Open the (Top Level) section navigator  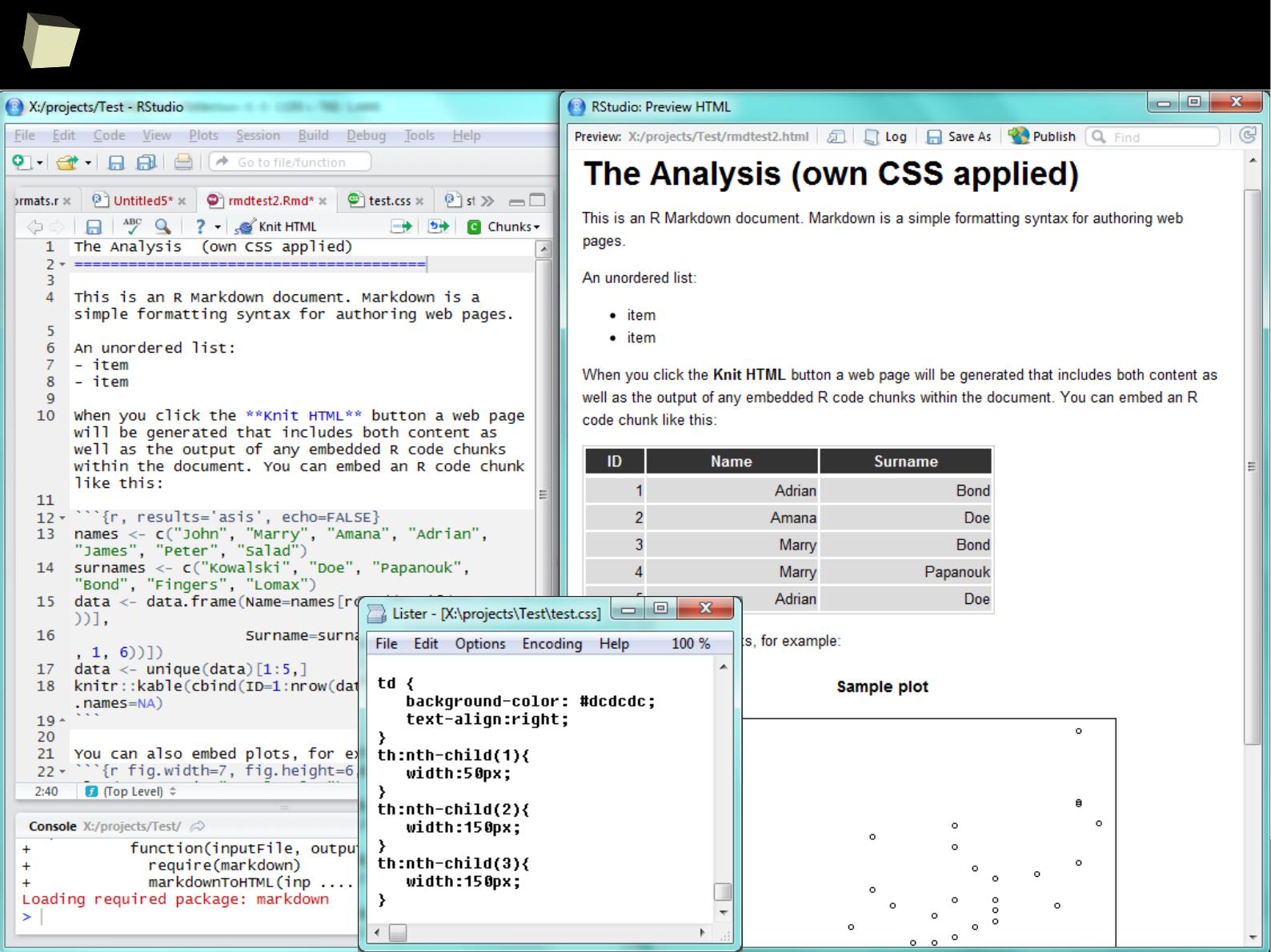point(131,791)
